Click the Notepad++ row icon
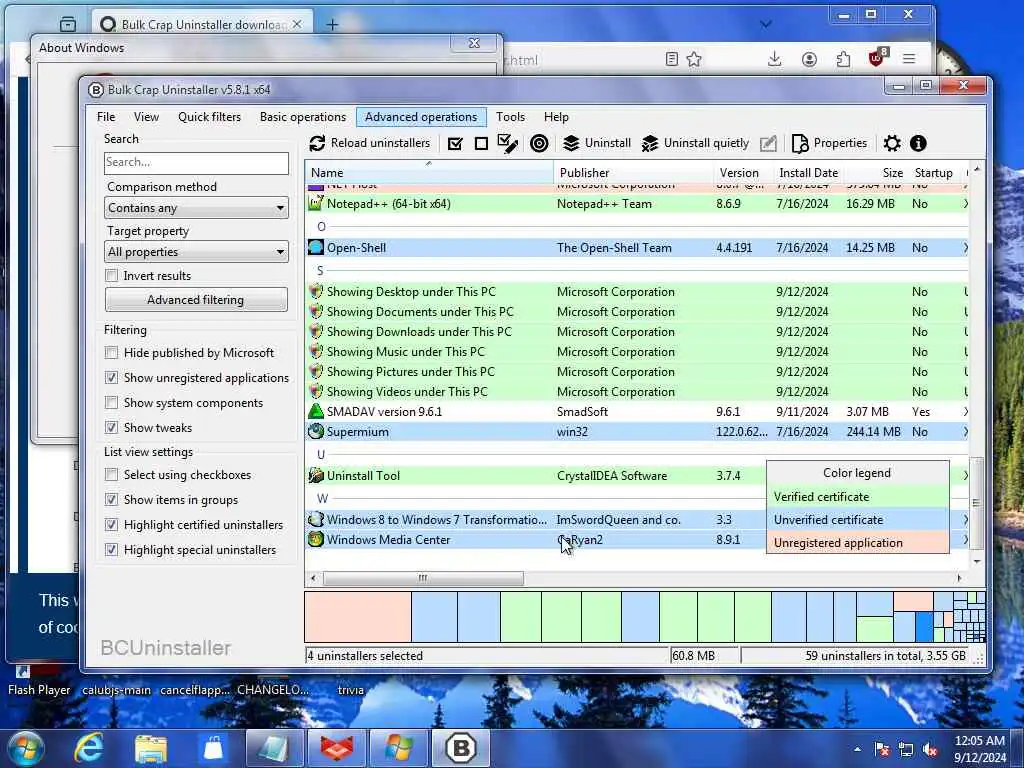Image resolution: width=1024 pixels, height=768 pixels. click(315, 203)
